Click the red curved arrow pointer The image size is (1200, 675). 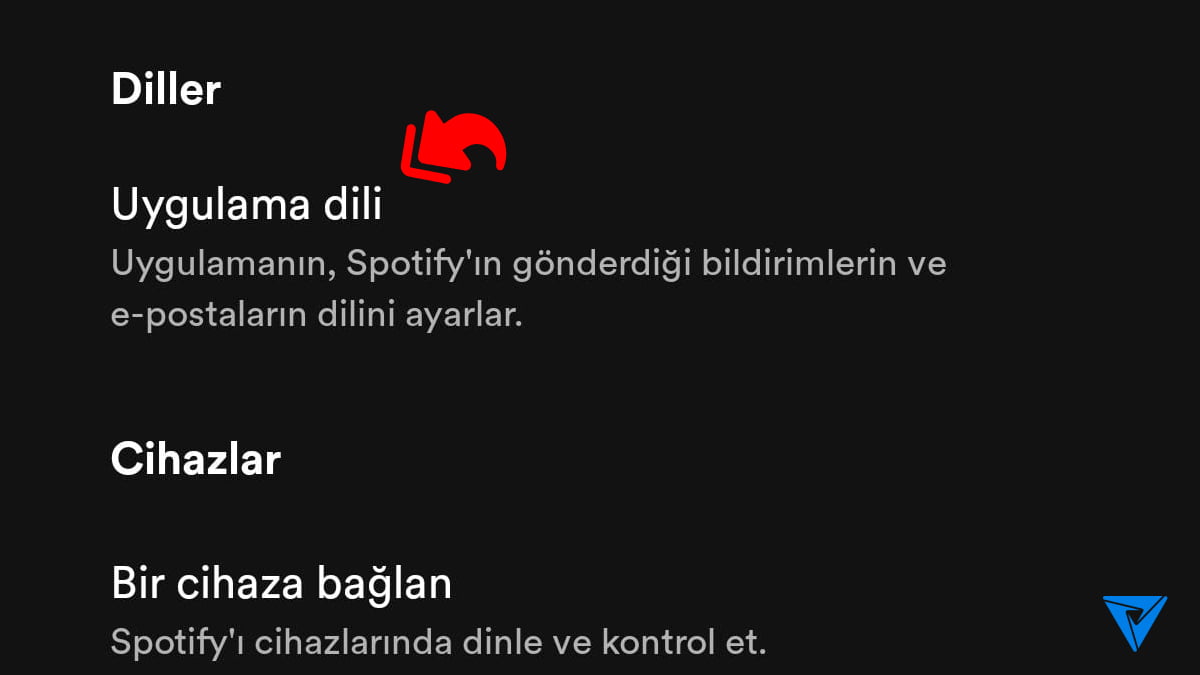[x=453, y=148]
